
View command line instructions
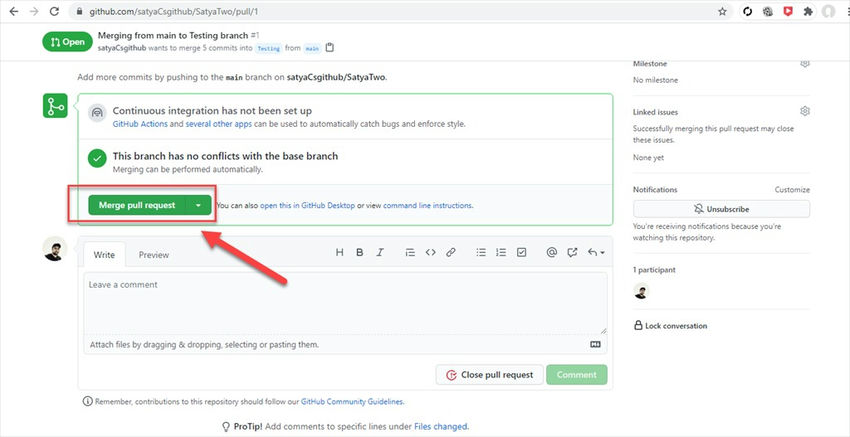point(428,205)
